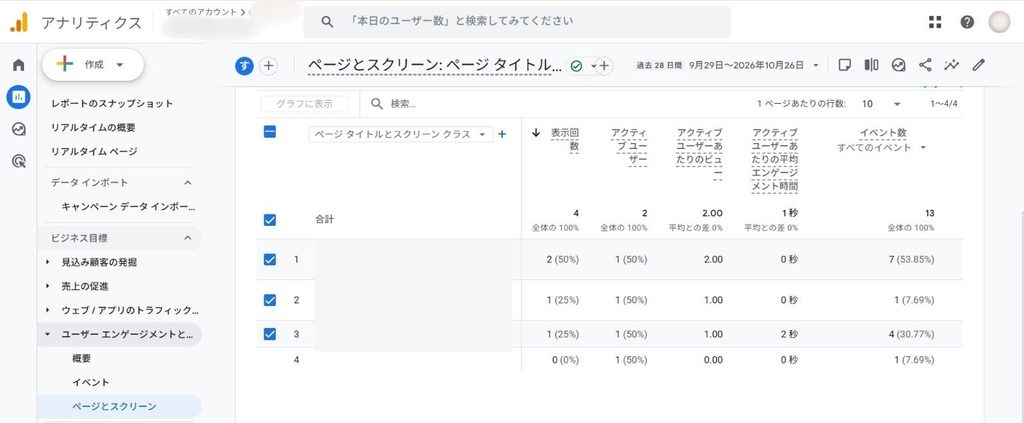Uncheck the row 3 checkbox
Image resolution: width=1024 pixels, height=423 pixels.
click(270, 334)
